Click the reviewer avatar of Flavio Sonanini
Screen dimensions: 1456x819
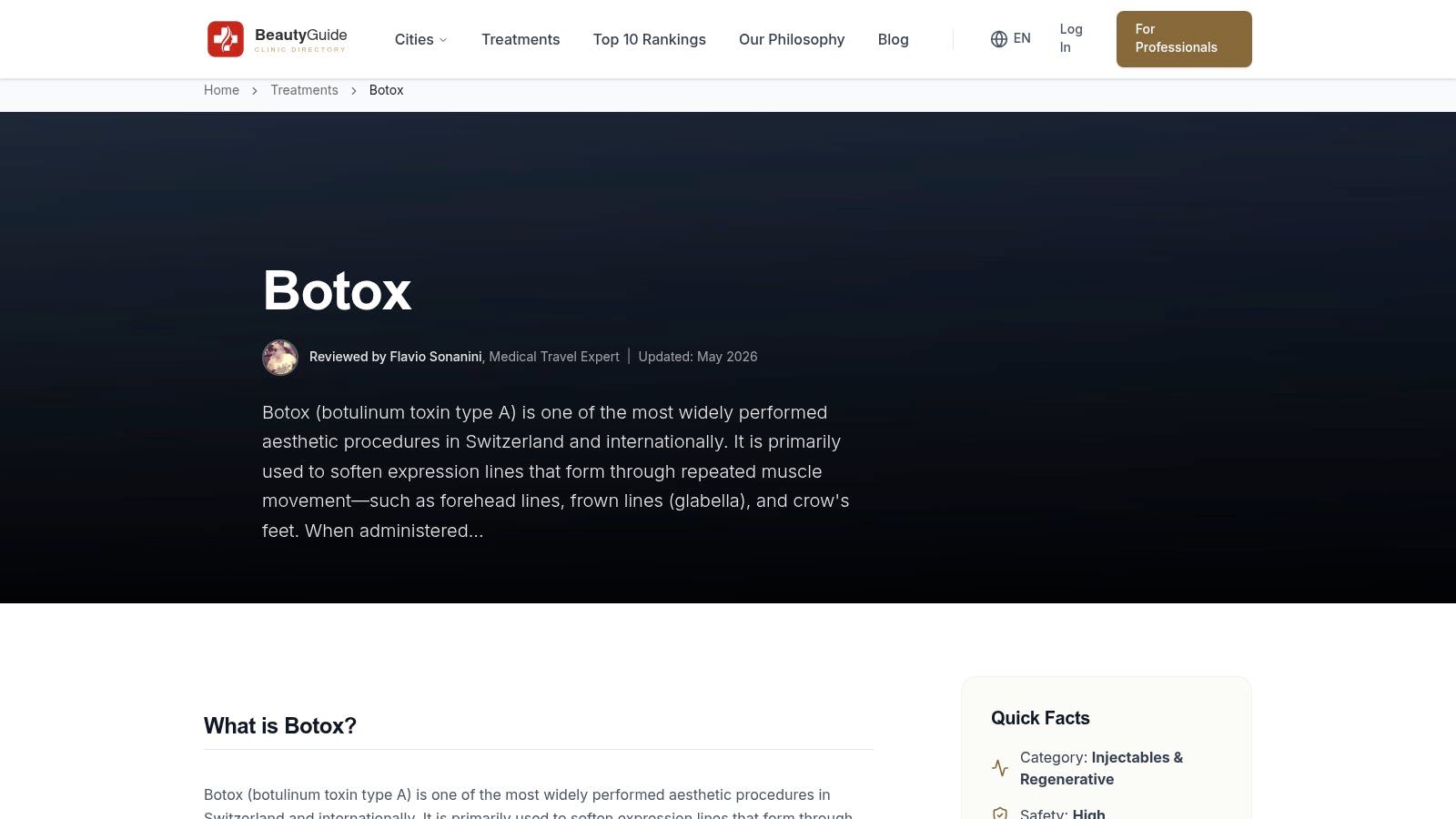click(x=280, y=358)
